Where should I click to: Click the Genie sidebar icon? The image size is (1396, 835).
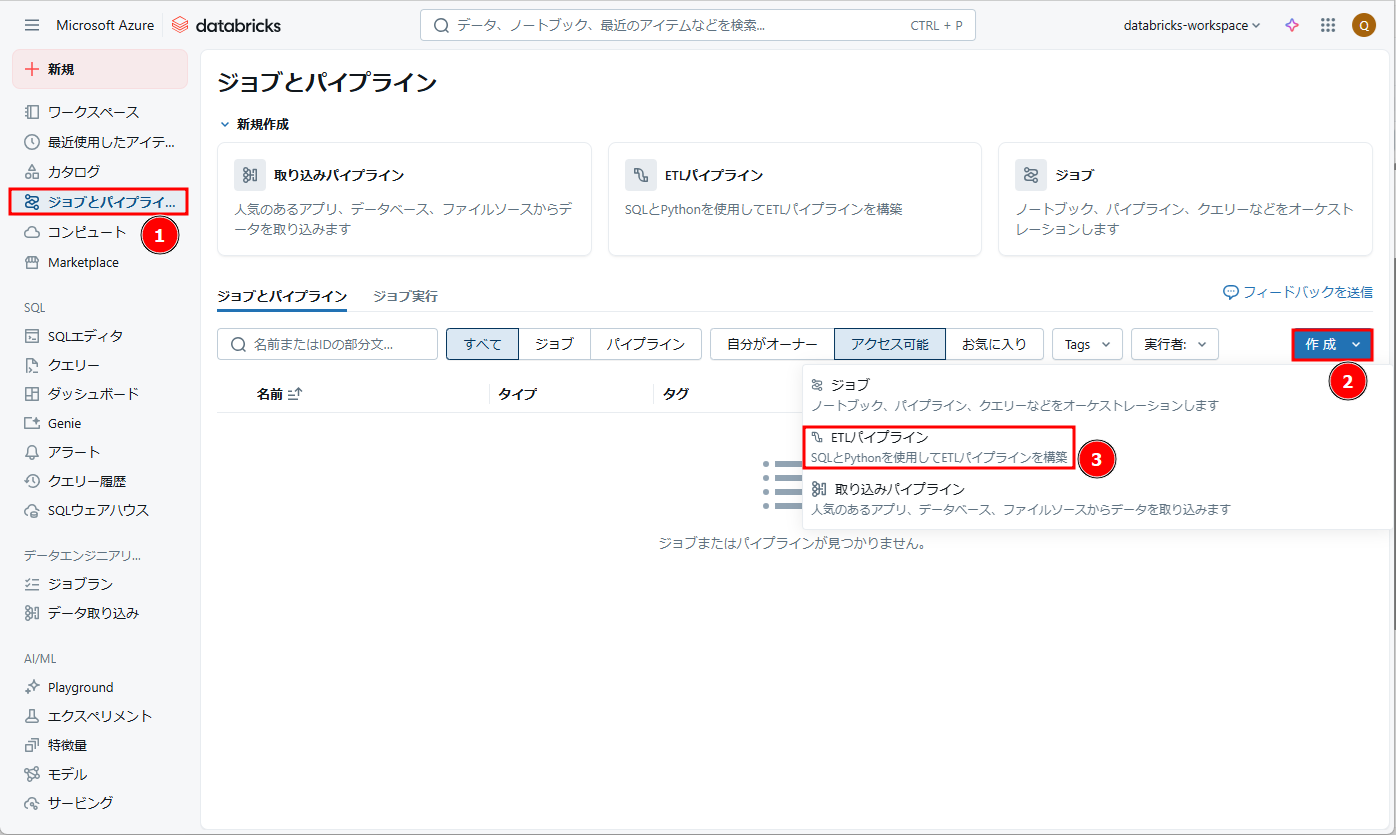click(32, 423)
